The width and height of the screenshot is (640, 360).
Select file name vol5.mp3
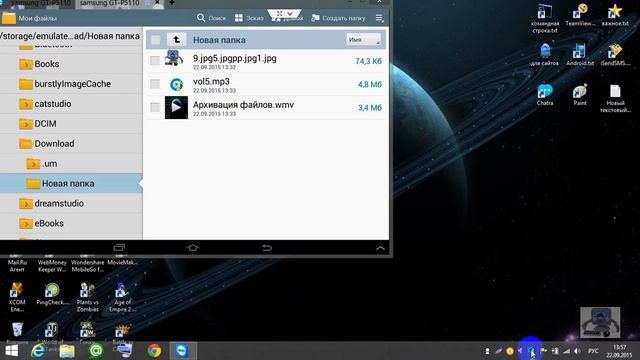click(x=211, y=81)
